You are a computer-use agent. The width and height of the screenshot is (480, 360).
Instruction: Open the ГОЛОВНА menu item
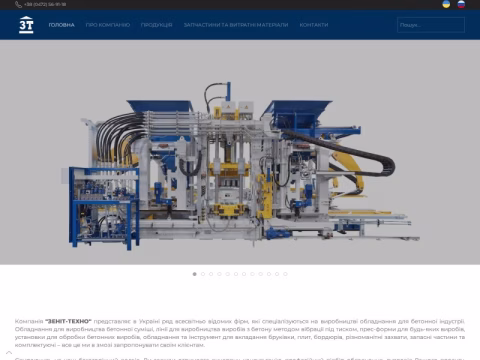[x=62, y=25]
